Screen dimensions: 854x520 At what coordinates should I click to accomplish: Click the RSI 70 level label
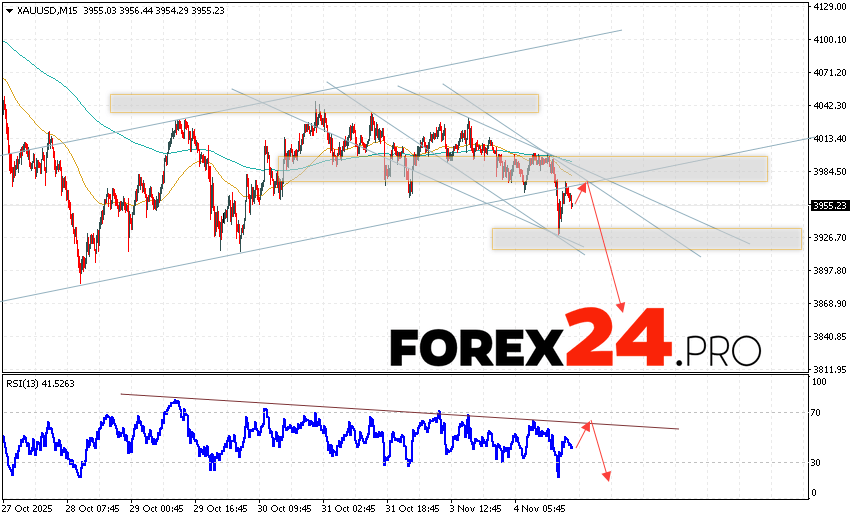815,413
